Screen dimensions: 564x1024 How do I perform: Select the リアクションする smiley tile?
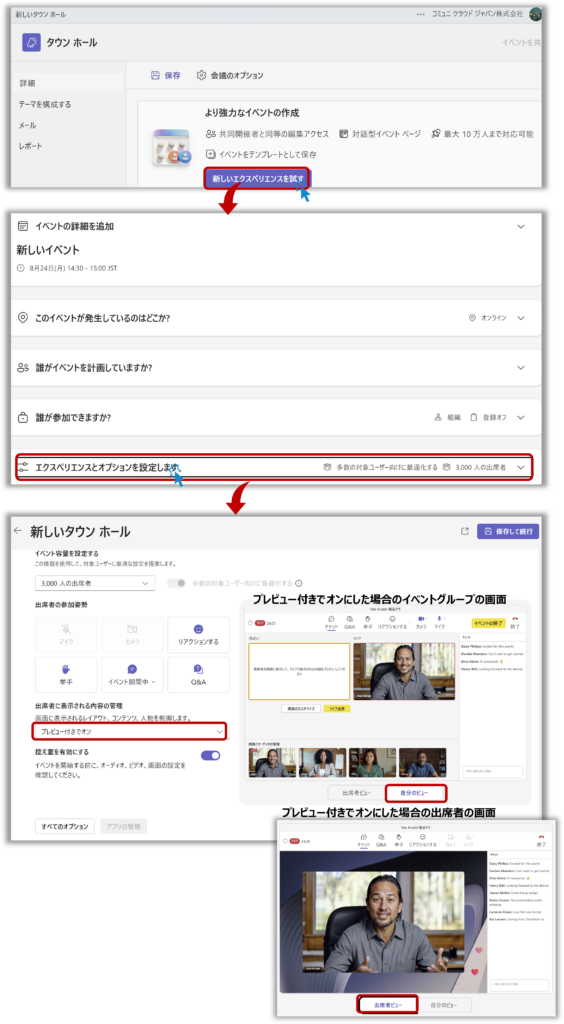(198, 635)
